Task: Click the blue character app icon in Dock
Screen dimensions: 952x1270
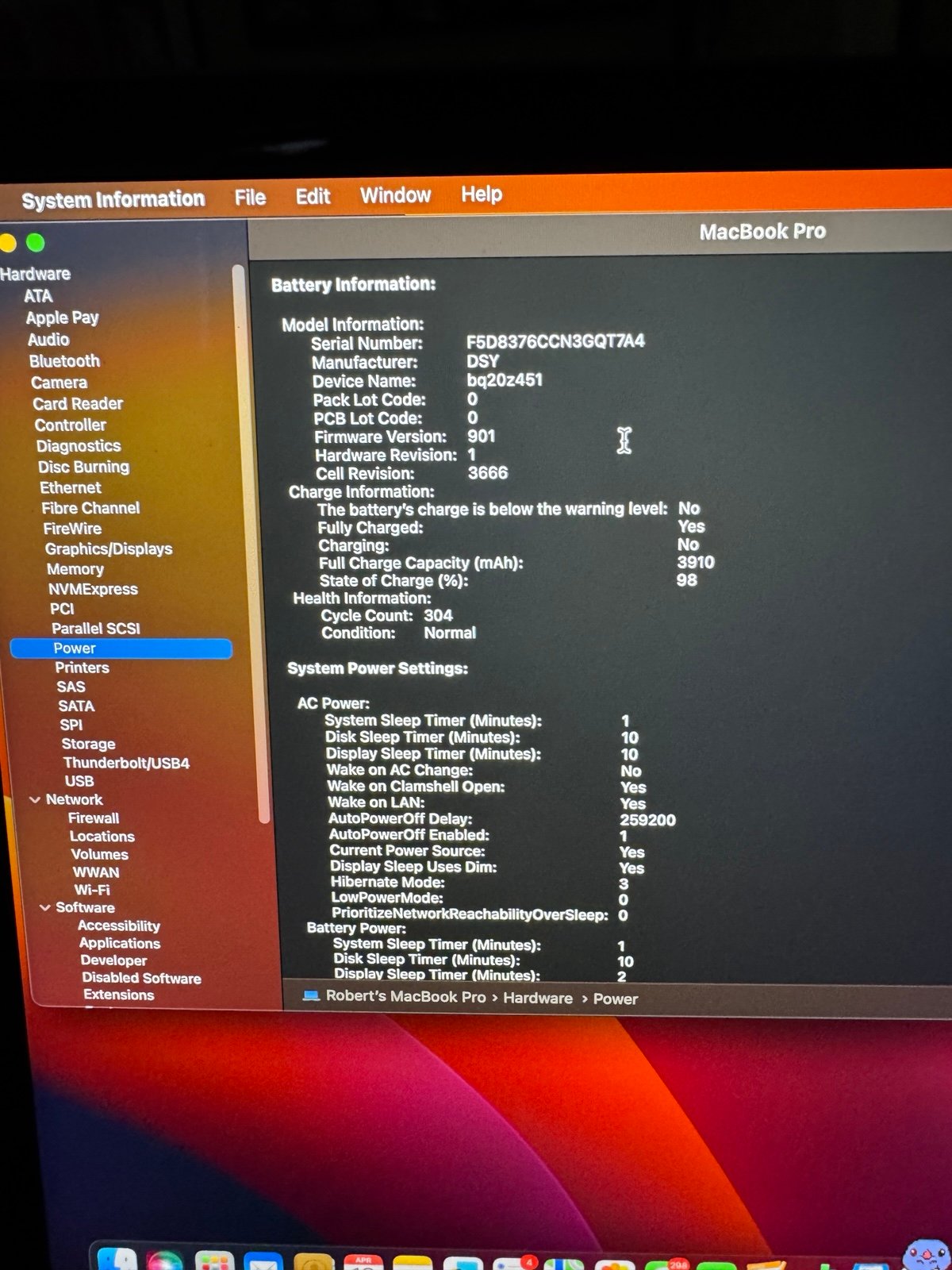Action: (926, 1255)
